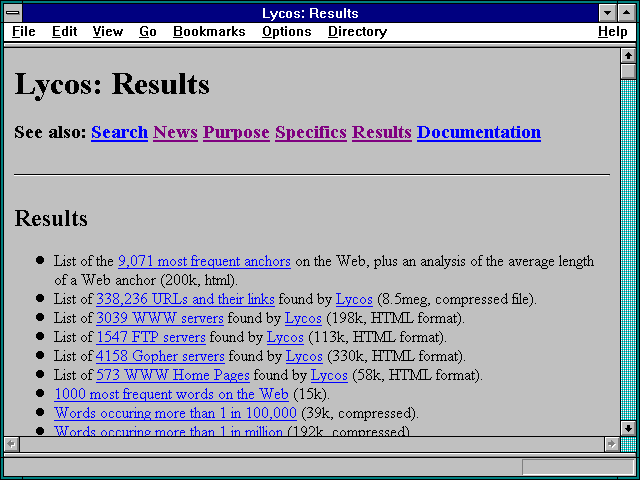Click the horizontal scrollbar left arrow

[x=11, y=444]
